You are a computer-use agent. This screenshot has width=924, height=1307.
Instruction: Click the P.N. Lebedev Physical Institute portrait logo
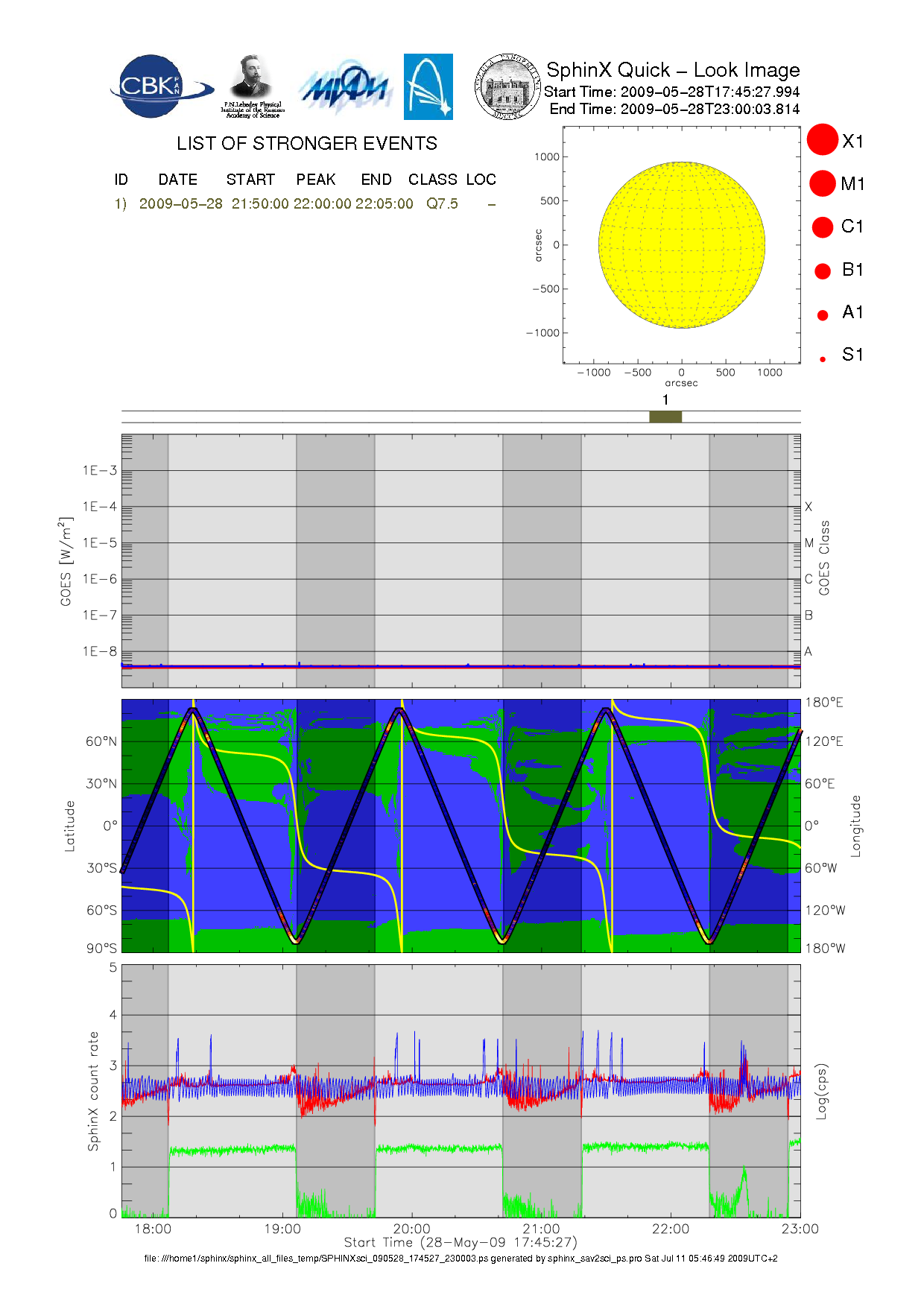(x=253, y=86)
